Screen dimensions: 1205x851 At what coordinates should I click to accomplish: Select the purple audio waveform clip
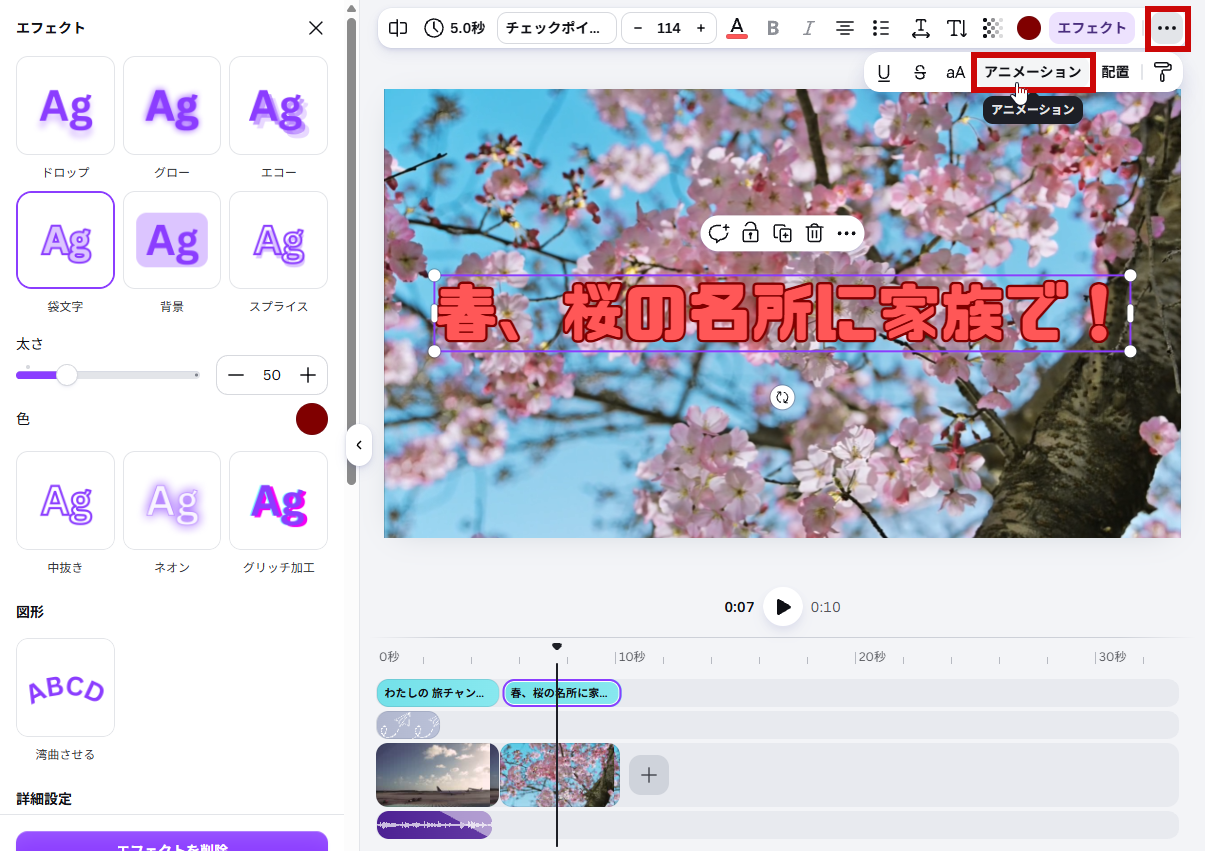[434, 825]
